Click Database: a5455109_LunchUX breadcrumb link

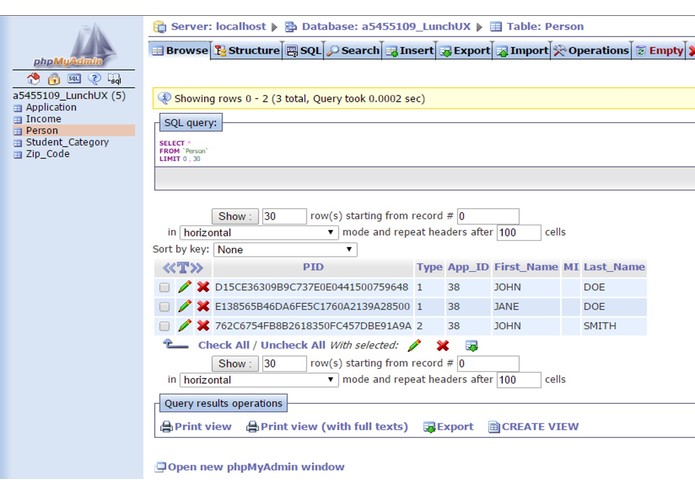pos(386,27)
